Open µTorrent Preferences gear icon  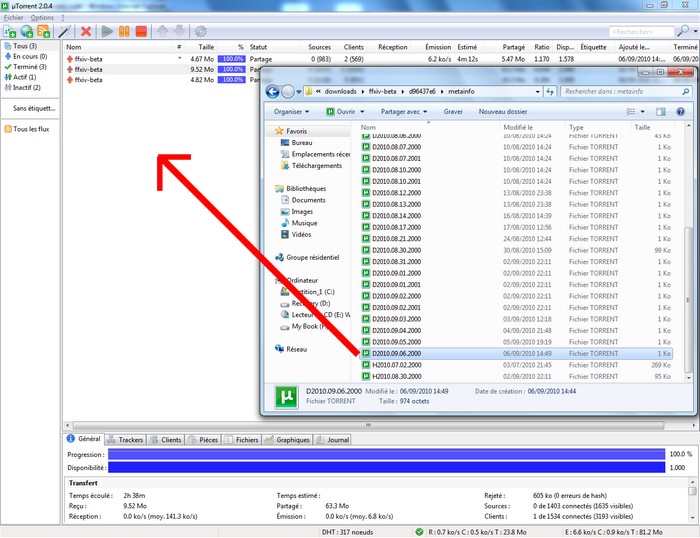[200, 31]
